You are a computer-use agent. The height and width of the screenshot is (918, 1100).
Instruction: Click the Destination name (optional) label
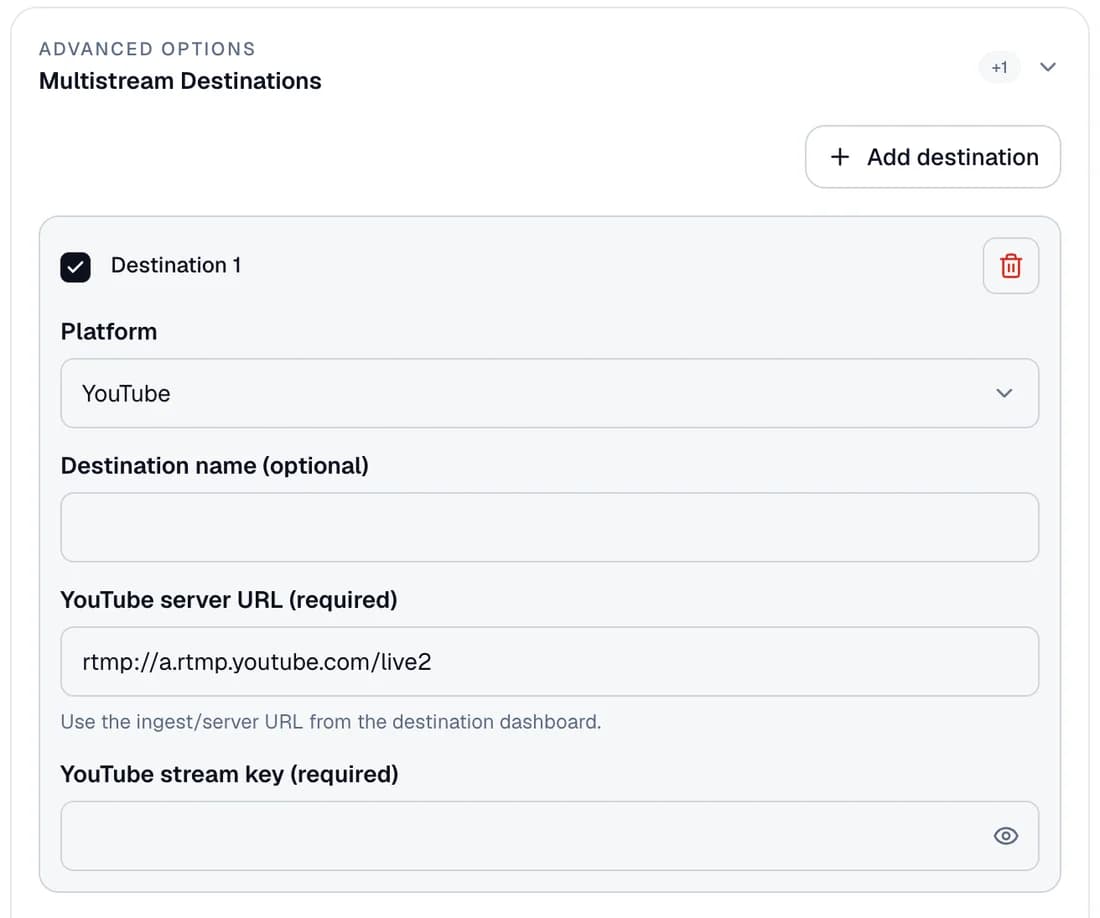point(215,466)
